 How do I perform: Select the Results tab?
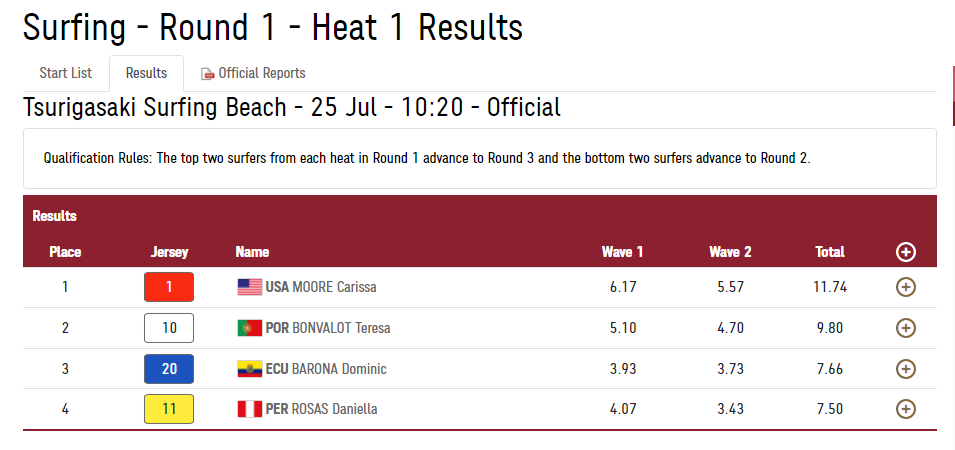click(x=146, y=73)
